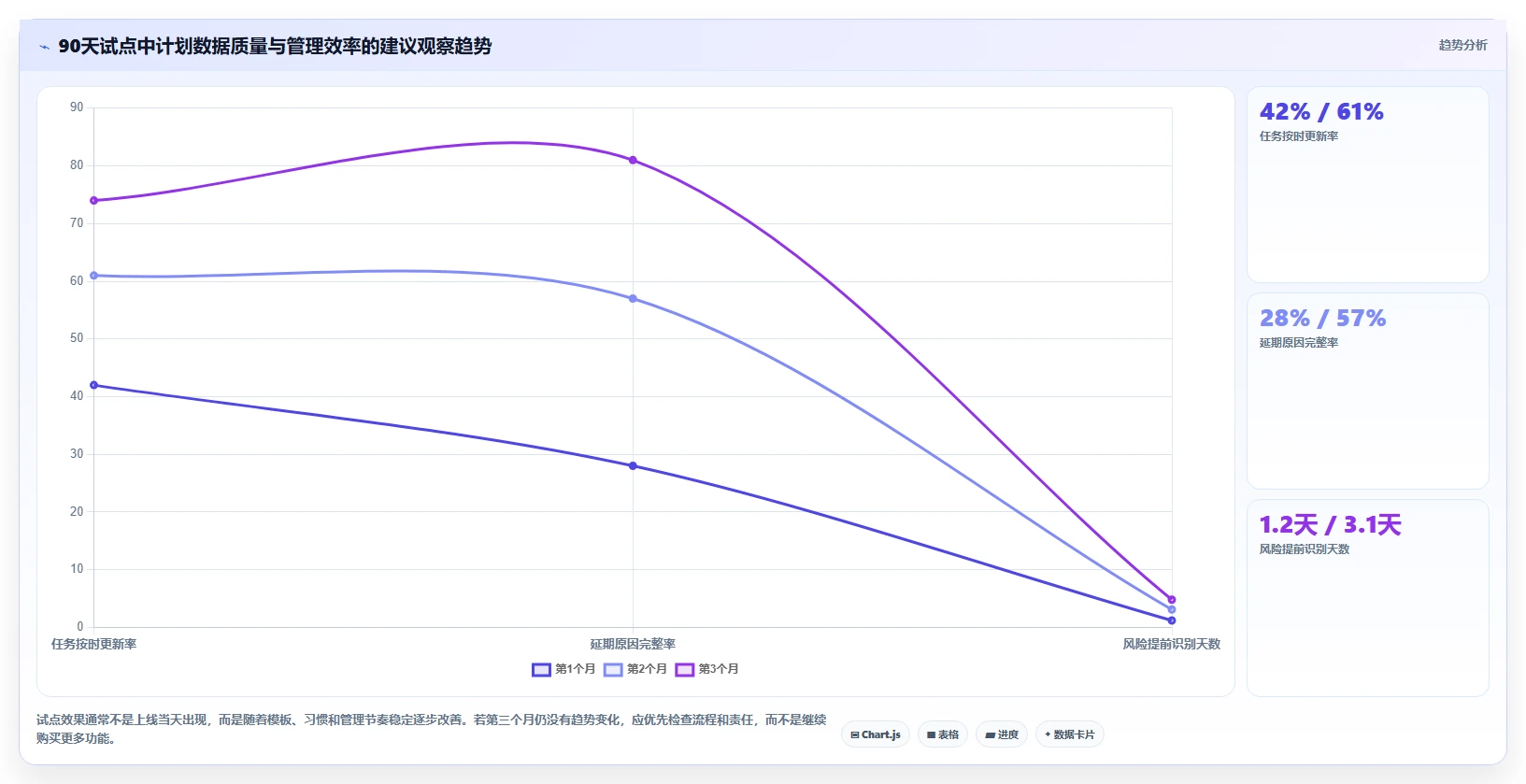Click the Chart.js tag chip
This screenshot has width=1526, height=784.
[876, 734]
